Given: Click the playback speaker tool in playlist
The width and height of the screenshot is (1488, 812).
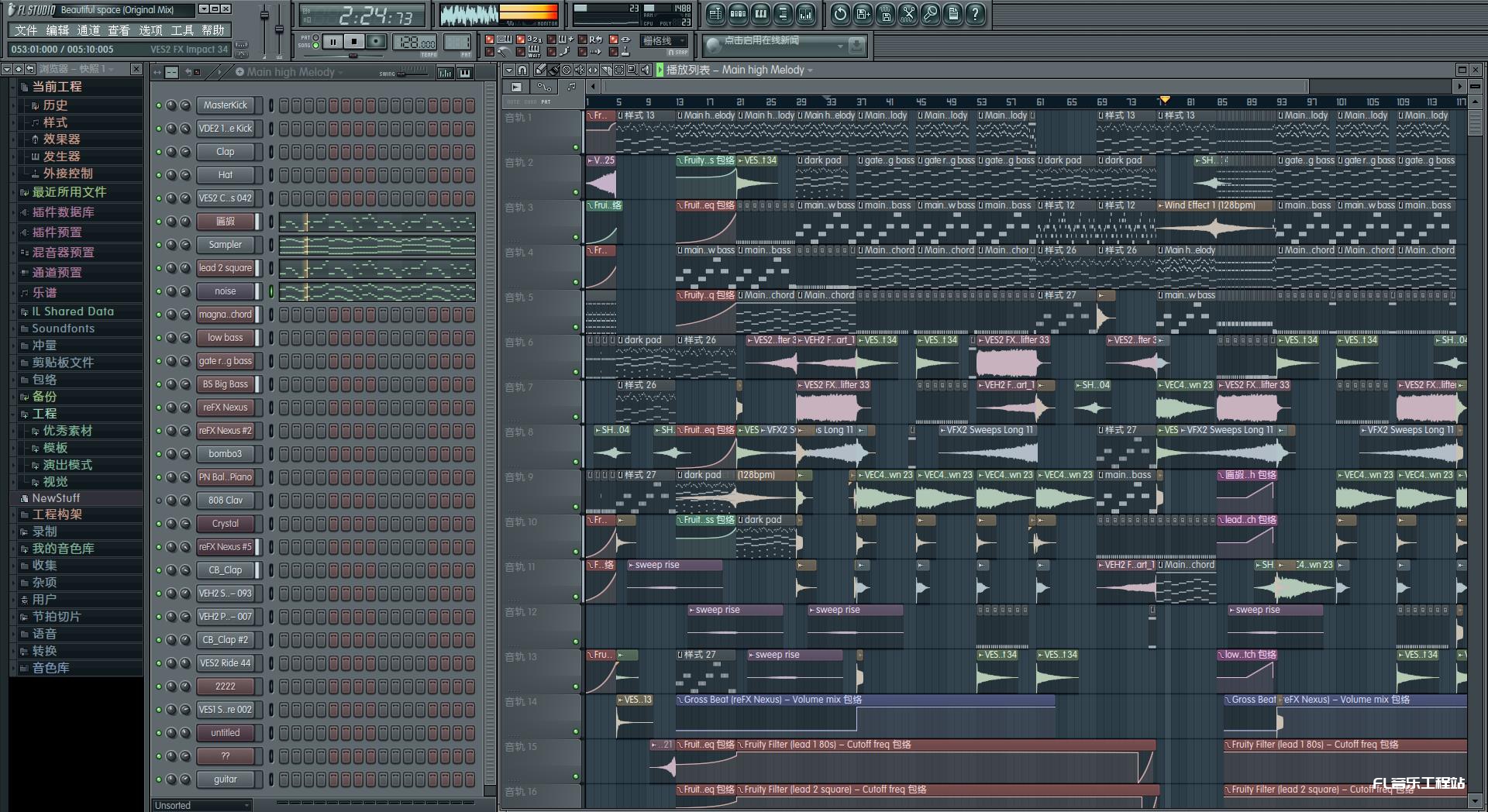Looking at the screenshot, I should point(646,70).
